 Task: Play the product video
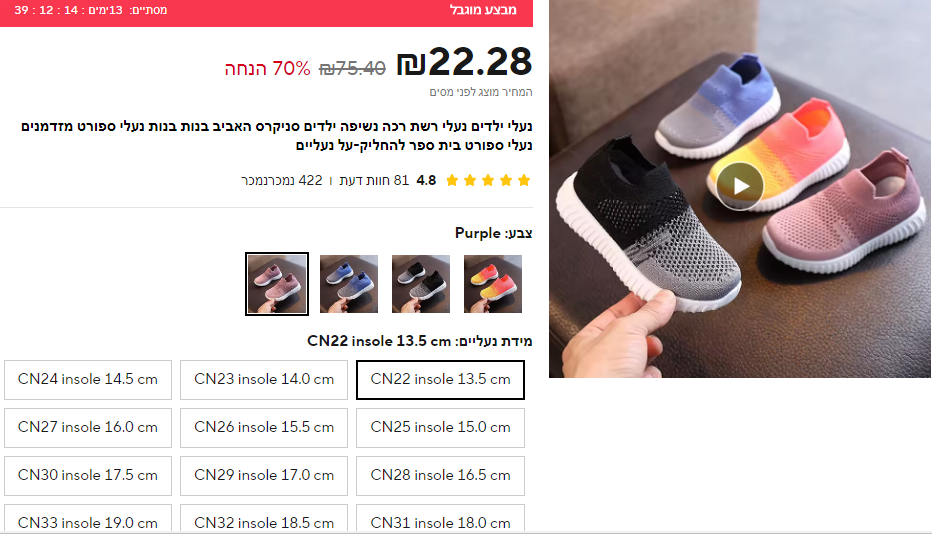(739, 186)
